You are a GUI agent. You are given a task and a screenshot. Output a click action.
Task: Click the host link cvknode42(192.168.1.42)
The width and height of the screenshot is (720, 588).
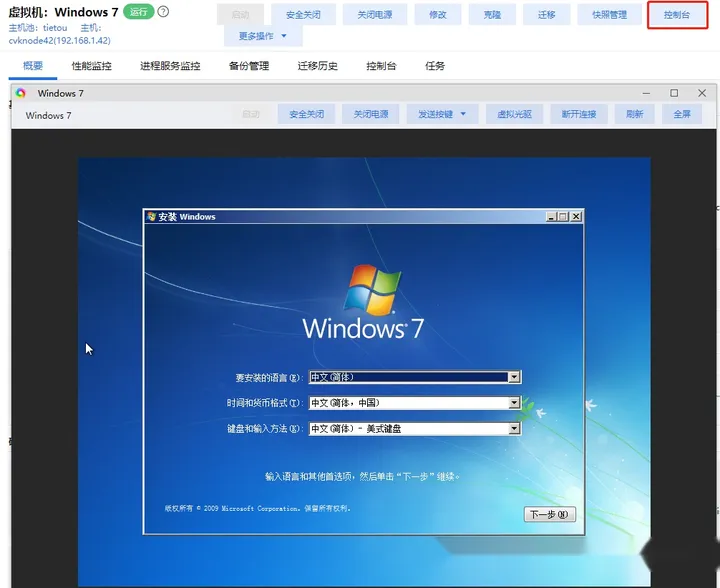(x=60, y=40)
